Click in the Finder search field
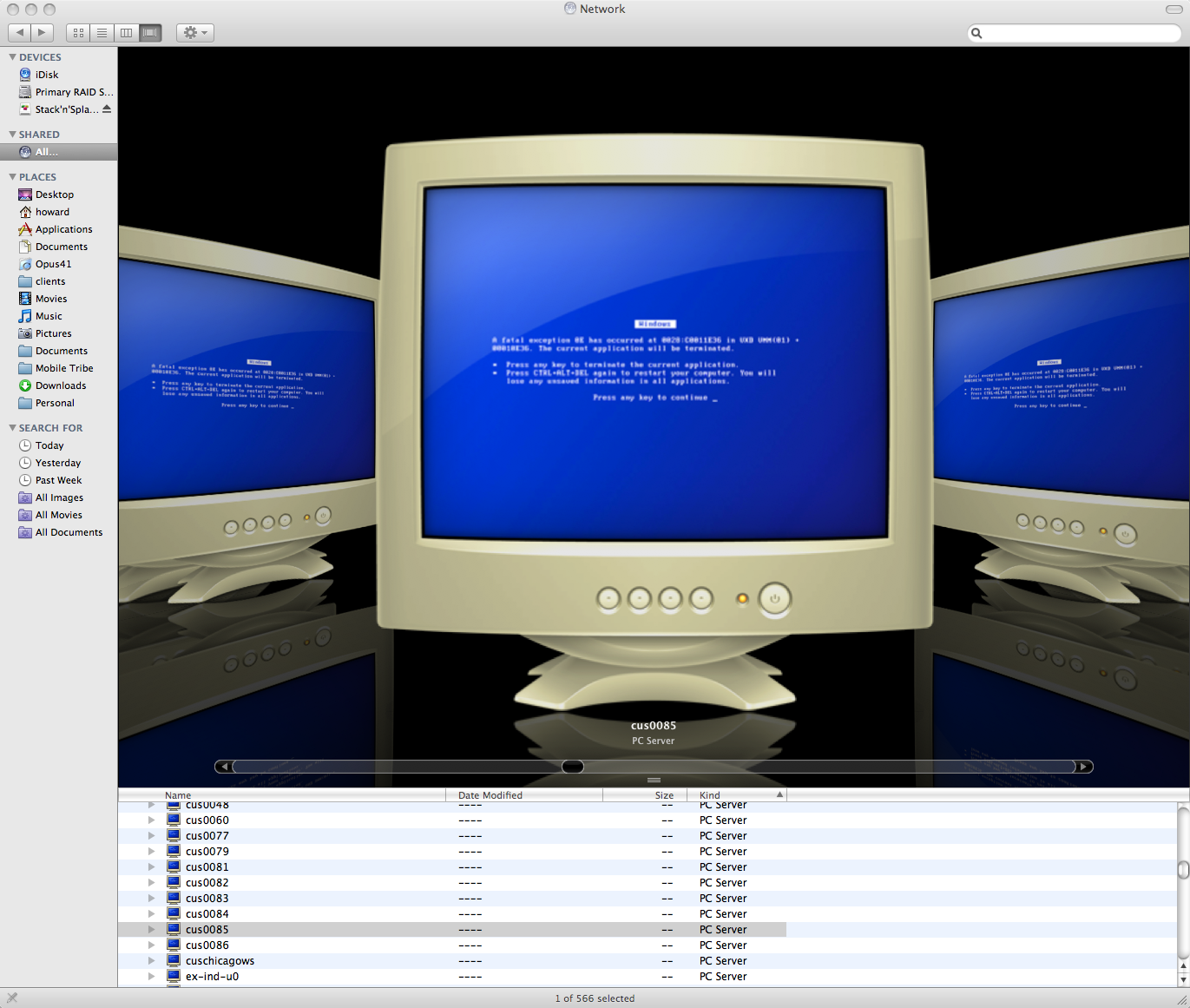The height and width of the screenshot is (1008, 1190). click(x=1075, y=33)
